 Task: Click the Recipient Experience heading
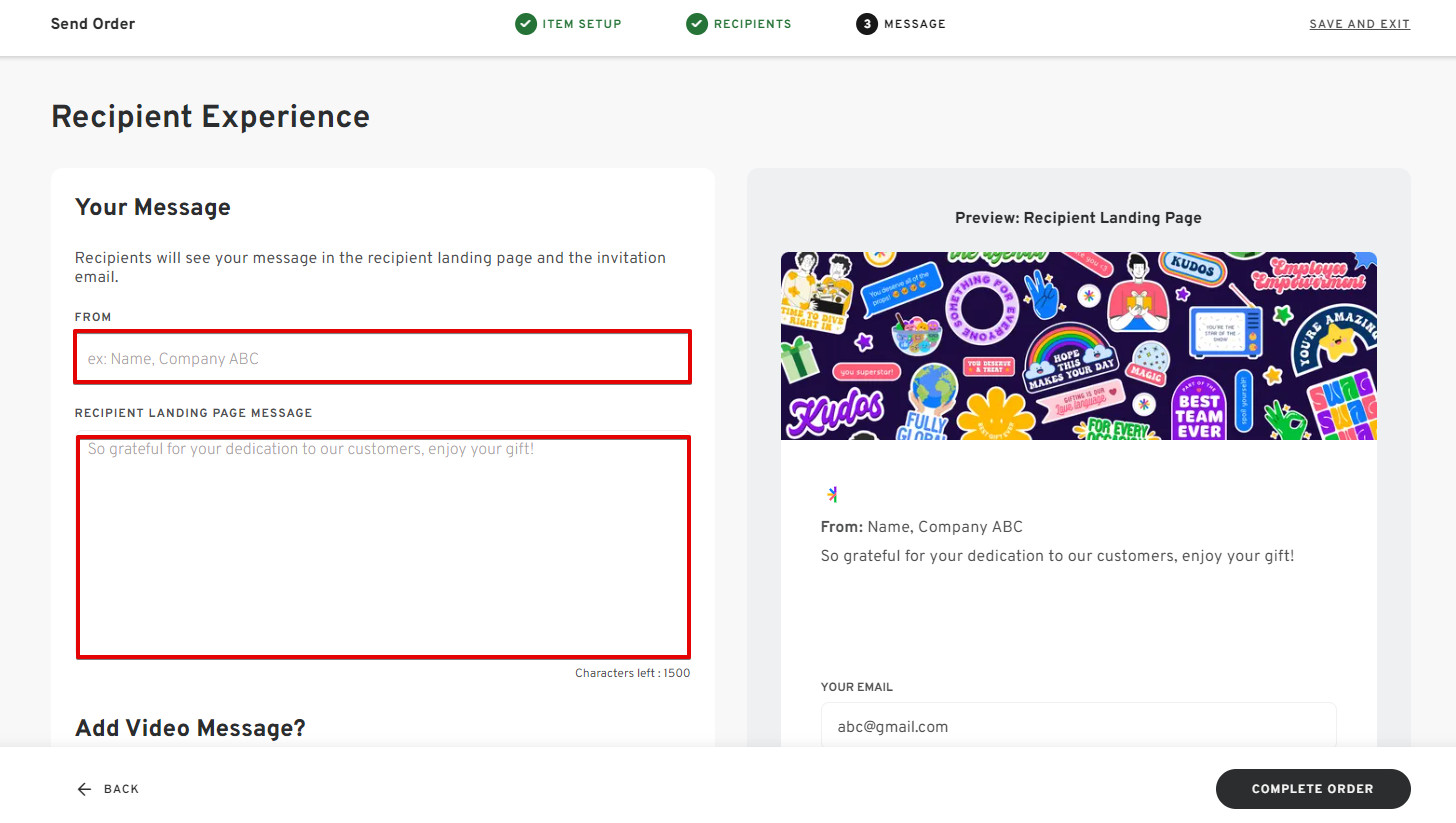pyautogui.click(x=210, y=117)
